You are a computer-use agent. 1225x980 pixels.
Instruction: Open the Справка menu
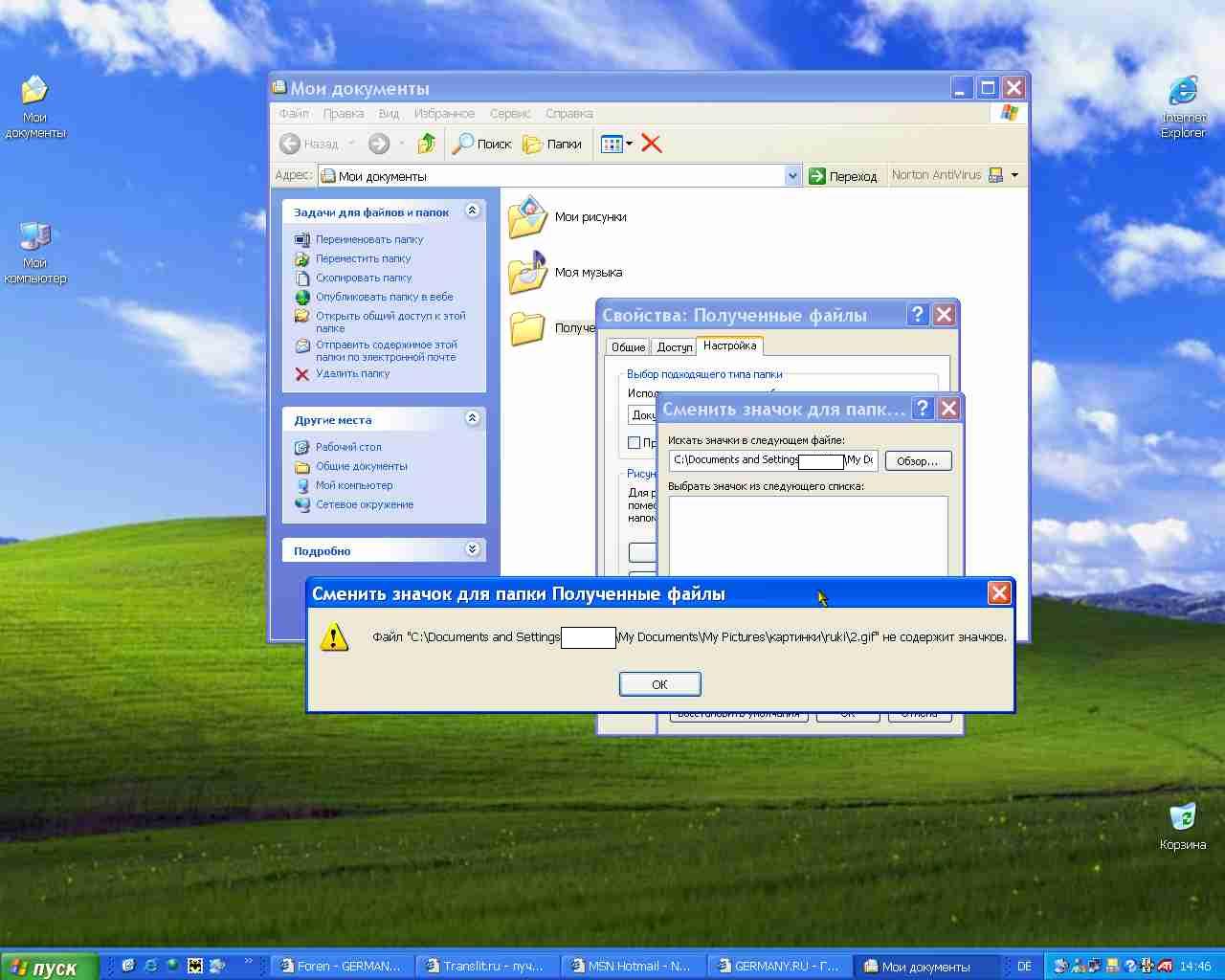(569, 113)
